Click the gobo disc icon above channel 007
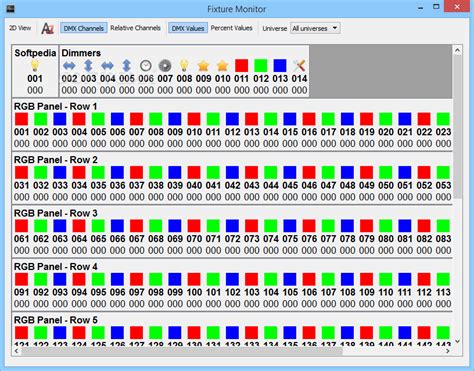The image size is (474, 371). click(x=165, y=66)
